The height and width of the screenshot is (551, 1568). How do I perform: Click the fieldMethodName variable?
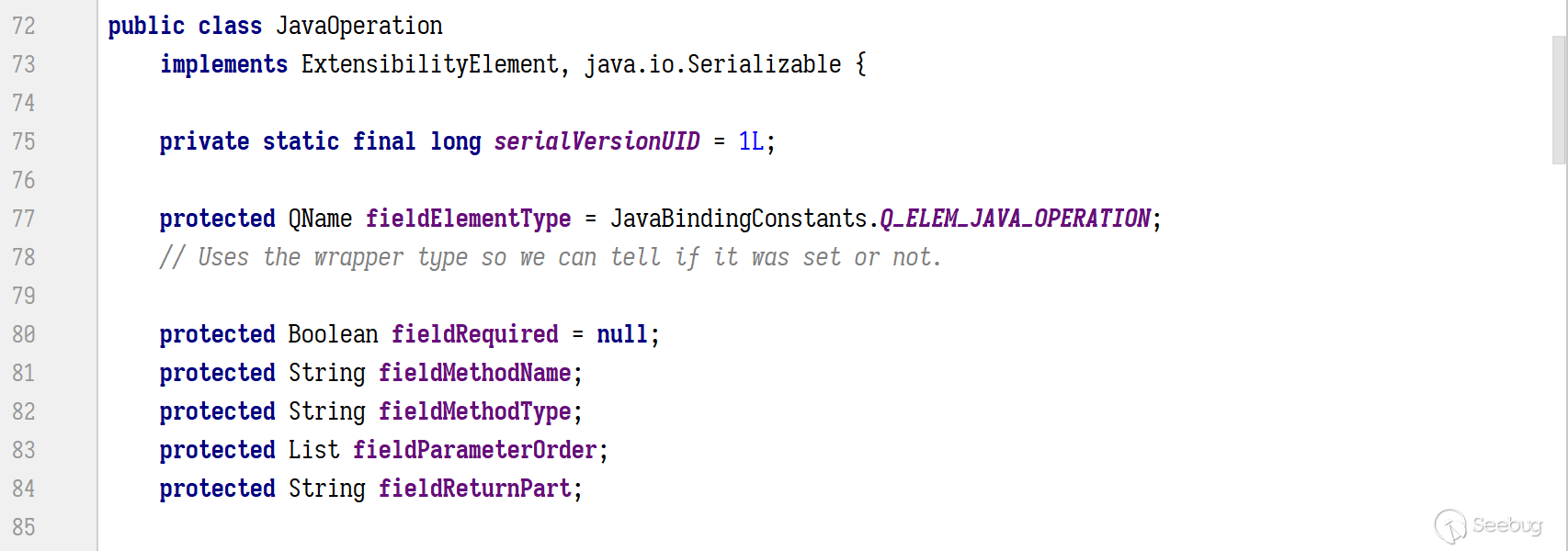pos(474,373)
